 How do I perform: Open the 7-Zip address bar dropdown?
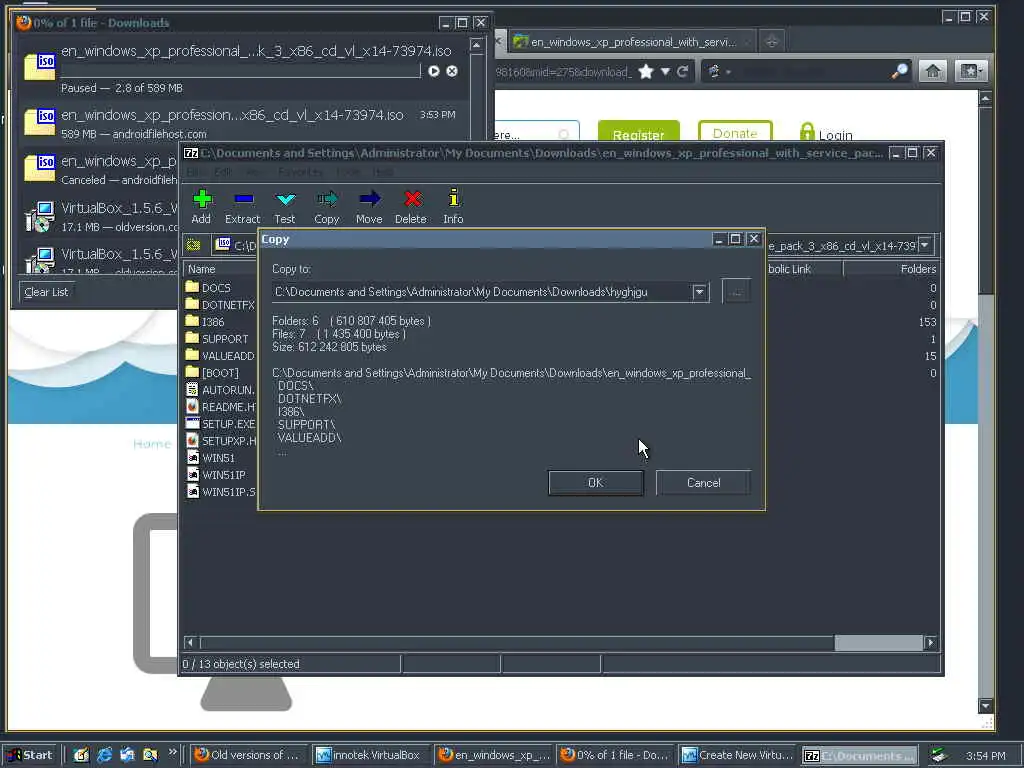[x=925, y=246]
